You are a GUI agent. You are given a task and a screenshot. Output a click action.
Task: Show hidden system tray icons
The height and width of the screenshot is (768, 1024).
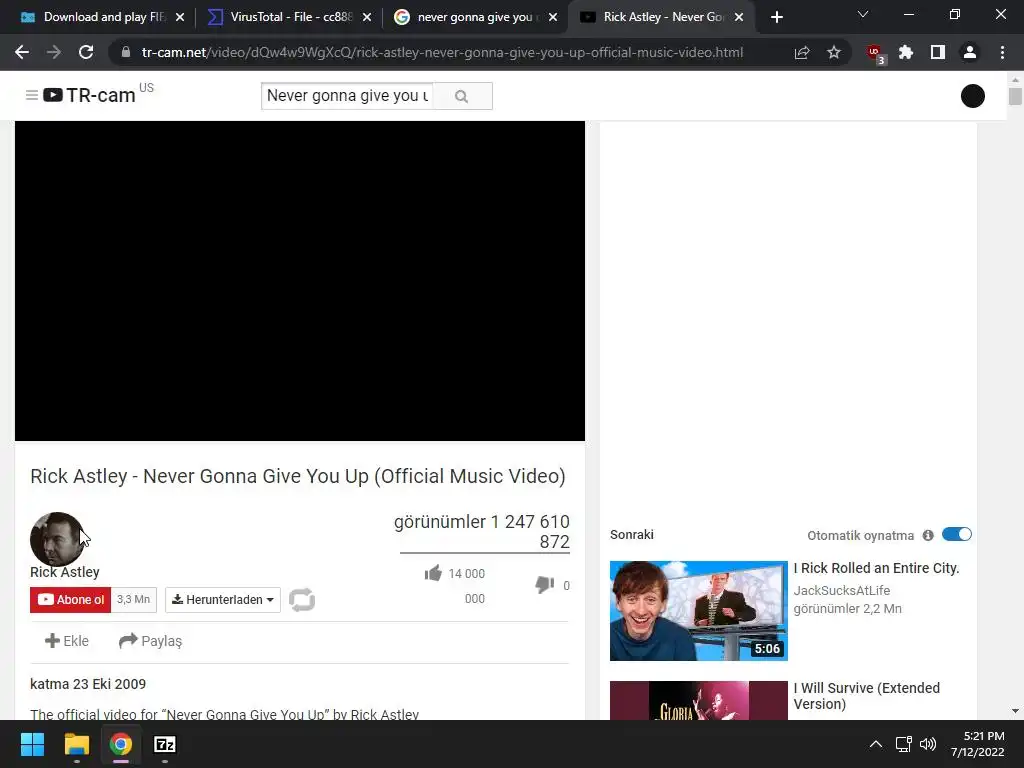click(x=876, y=744)
